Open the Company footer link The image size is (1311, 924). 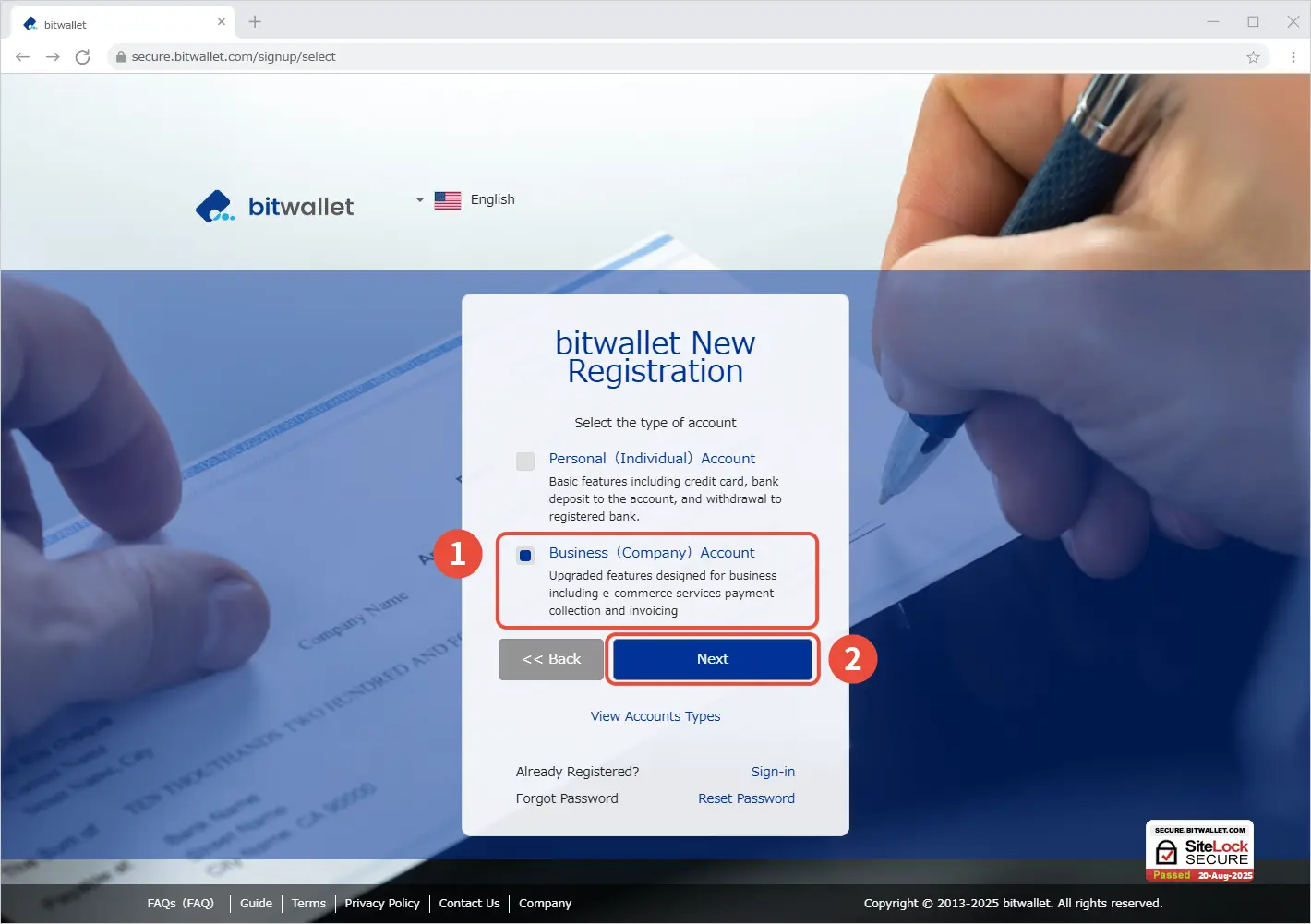click(x=545, y=904)
